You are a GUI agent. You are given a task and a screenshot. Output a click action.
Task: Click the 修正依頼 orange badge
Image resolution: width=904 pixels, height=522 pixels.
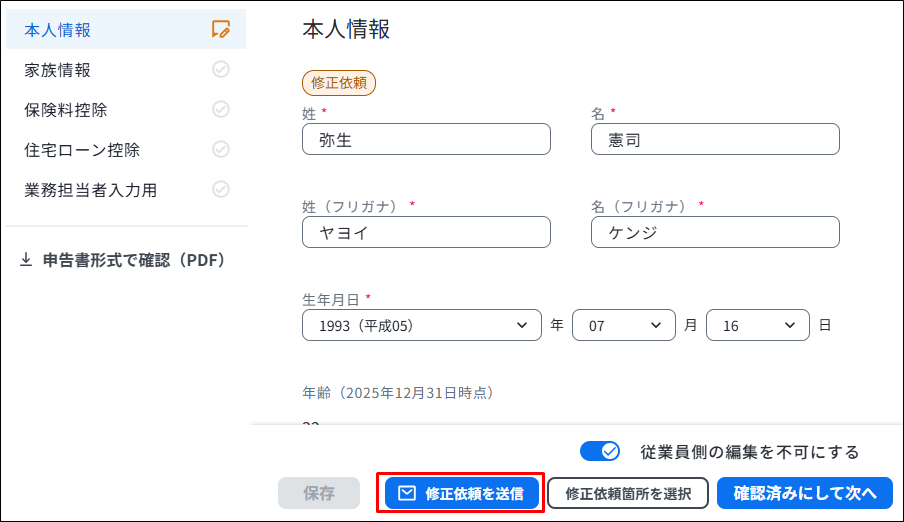[338, 83]
